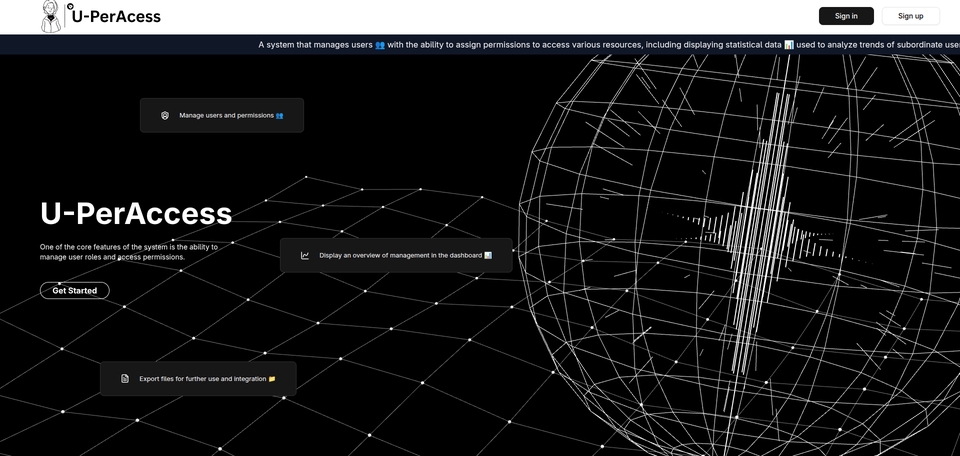Click the chart emoji in dashboard overview card
960x456 pixels.
click(x=488, y=256)
